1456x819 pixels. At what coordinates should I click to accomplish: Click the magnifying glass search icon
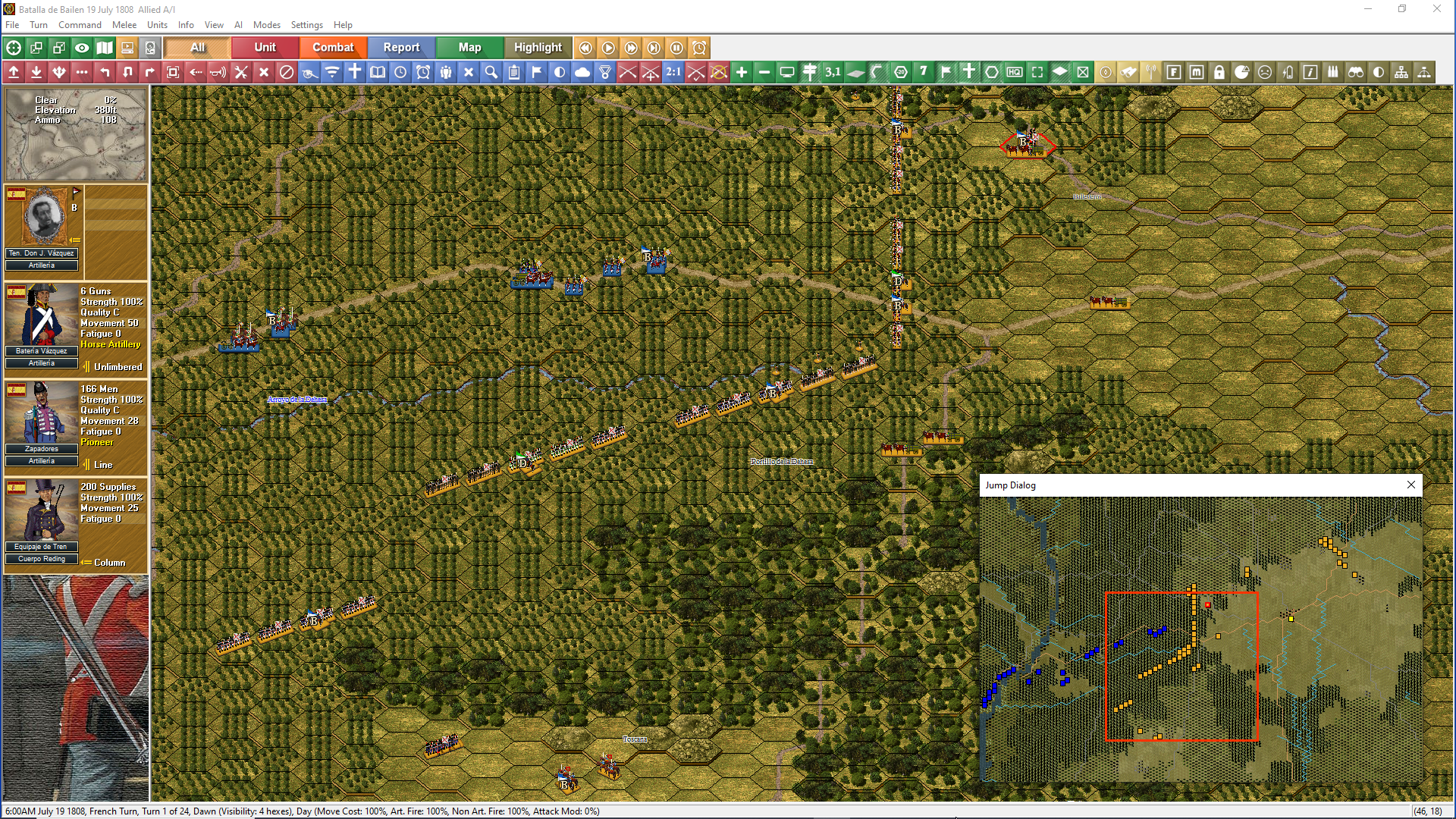point(491,72)
